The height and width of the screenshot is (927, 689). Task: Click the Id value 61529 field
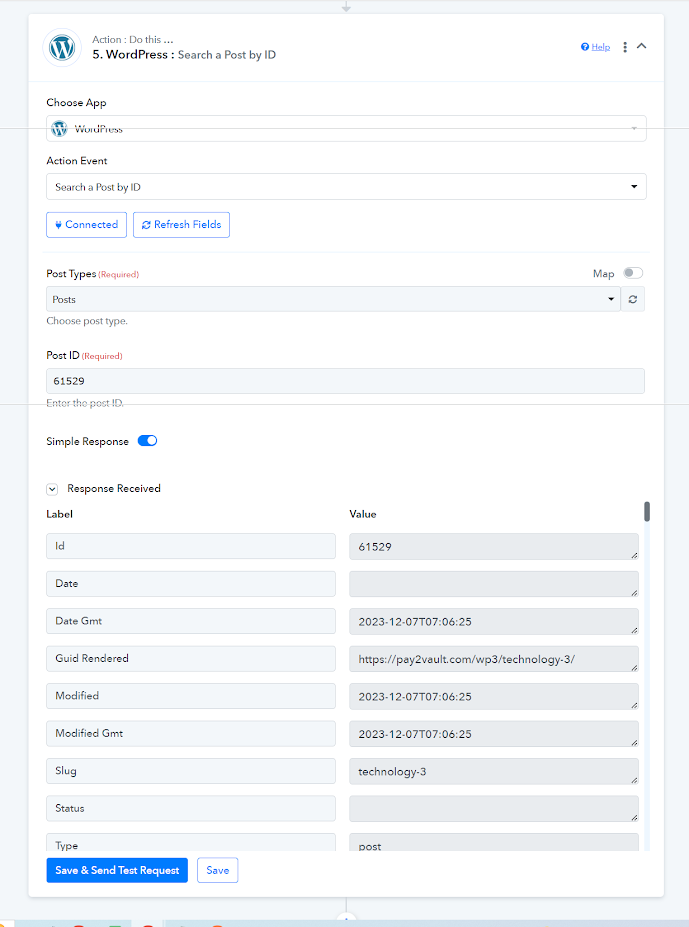pos(494,546)
